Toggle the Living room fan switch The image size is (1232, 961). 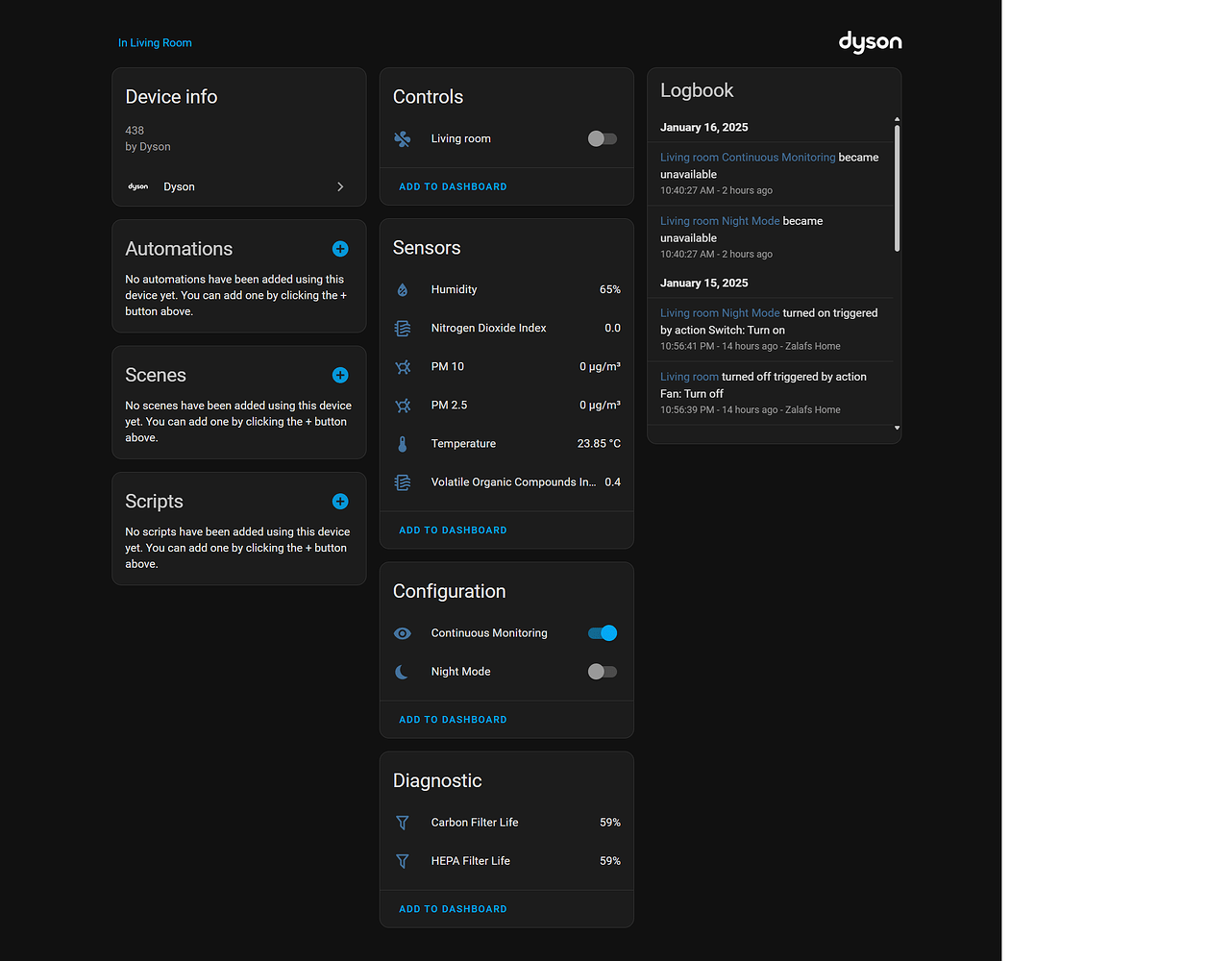603,139
